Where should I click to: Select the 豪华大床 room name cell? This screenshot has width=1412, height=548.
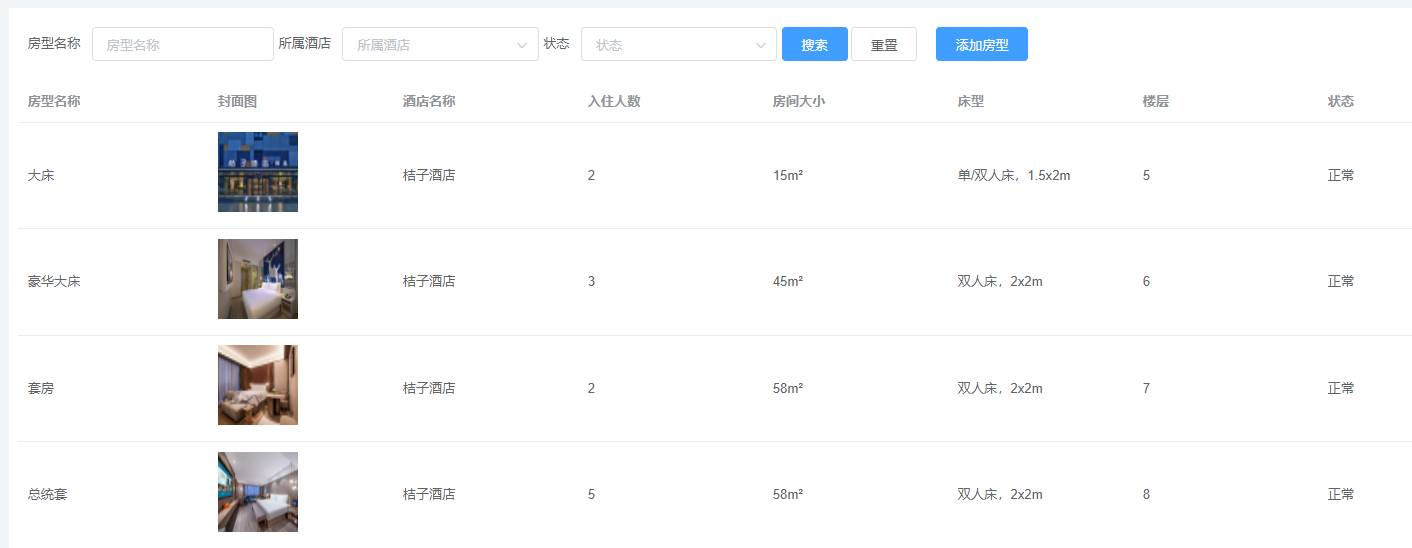(54, 281)
